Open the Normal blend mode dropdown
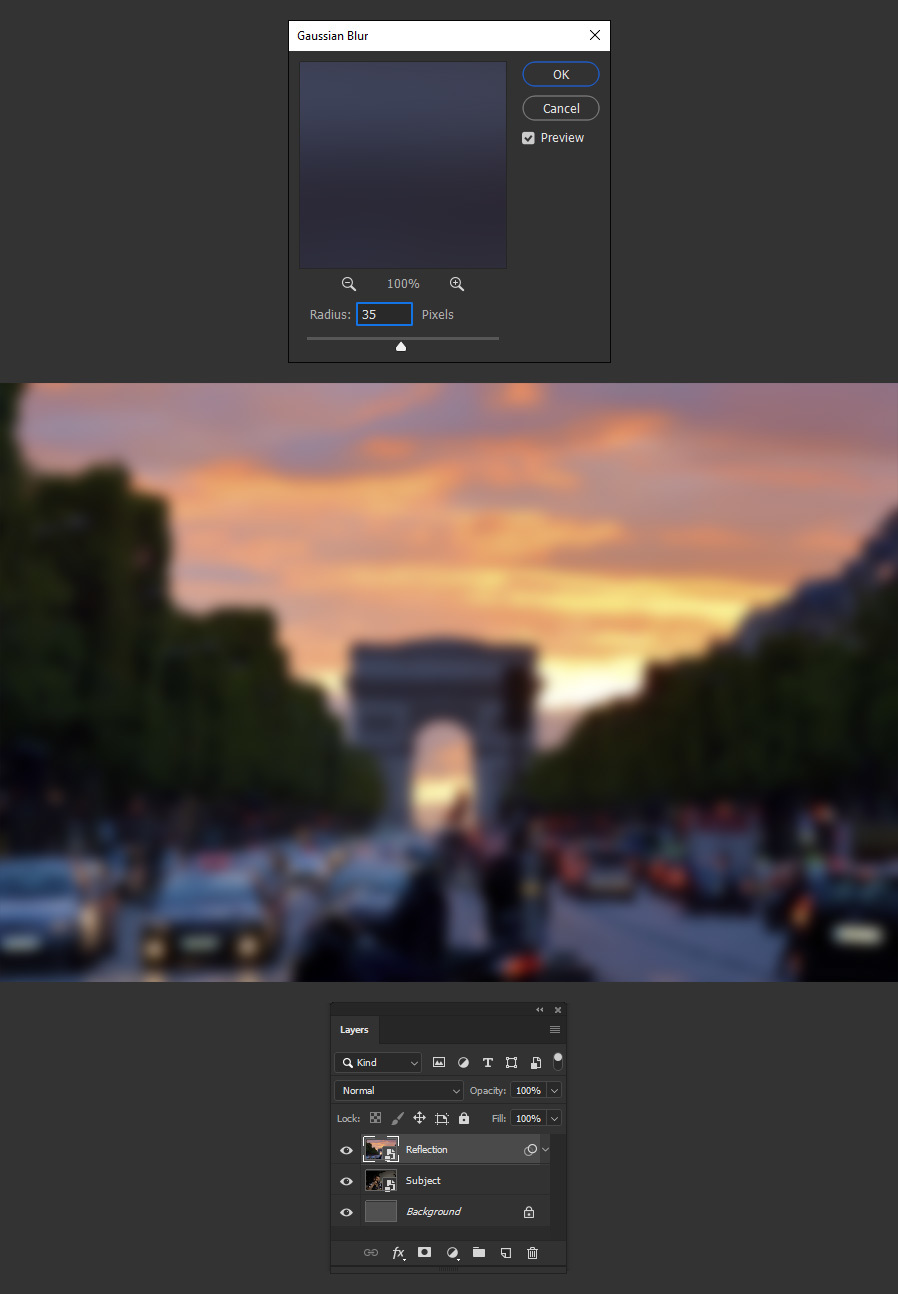This screenshot has height=1294, width=898. pyautogui.click(x=399, y=1090)
